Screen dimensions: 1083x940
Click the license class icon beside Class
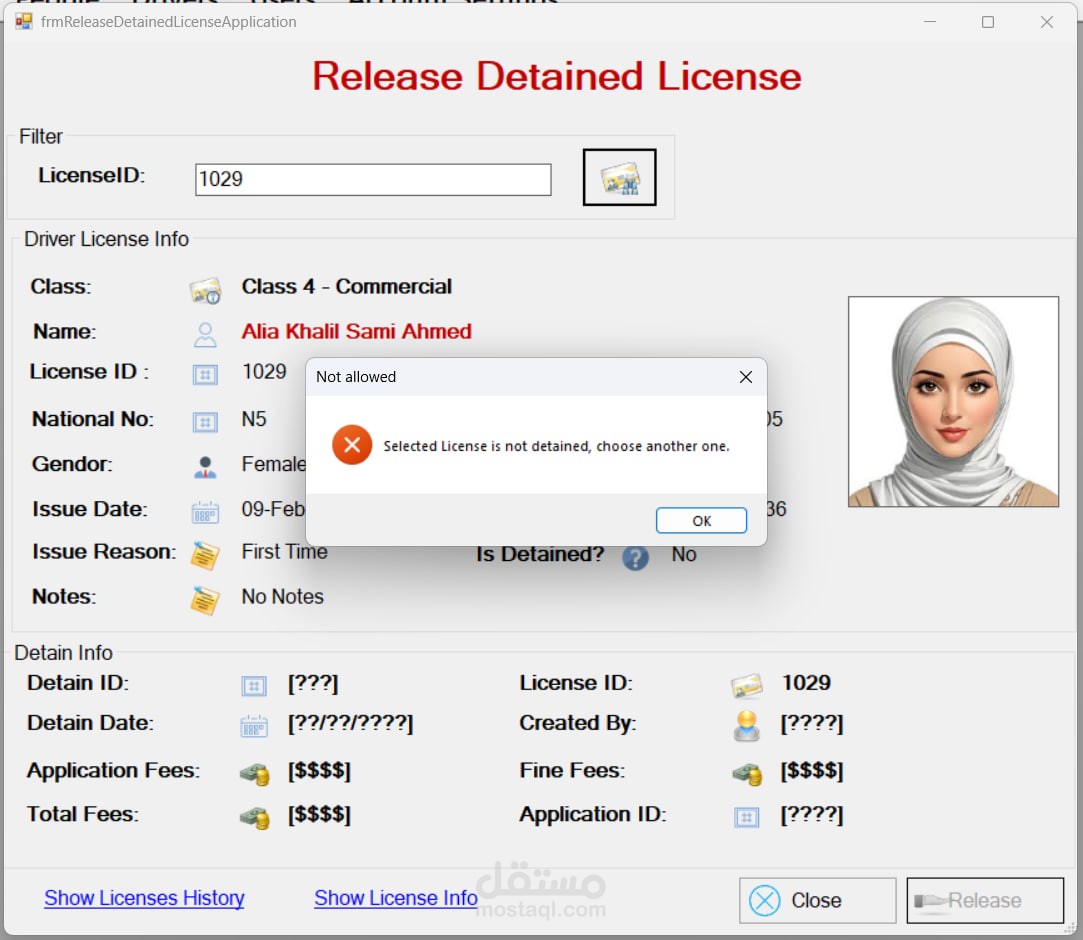pyautogui.click(x=205, y=291)
